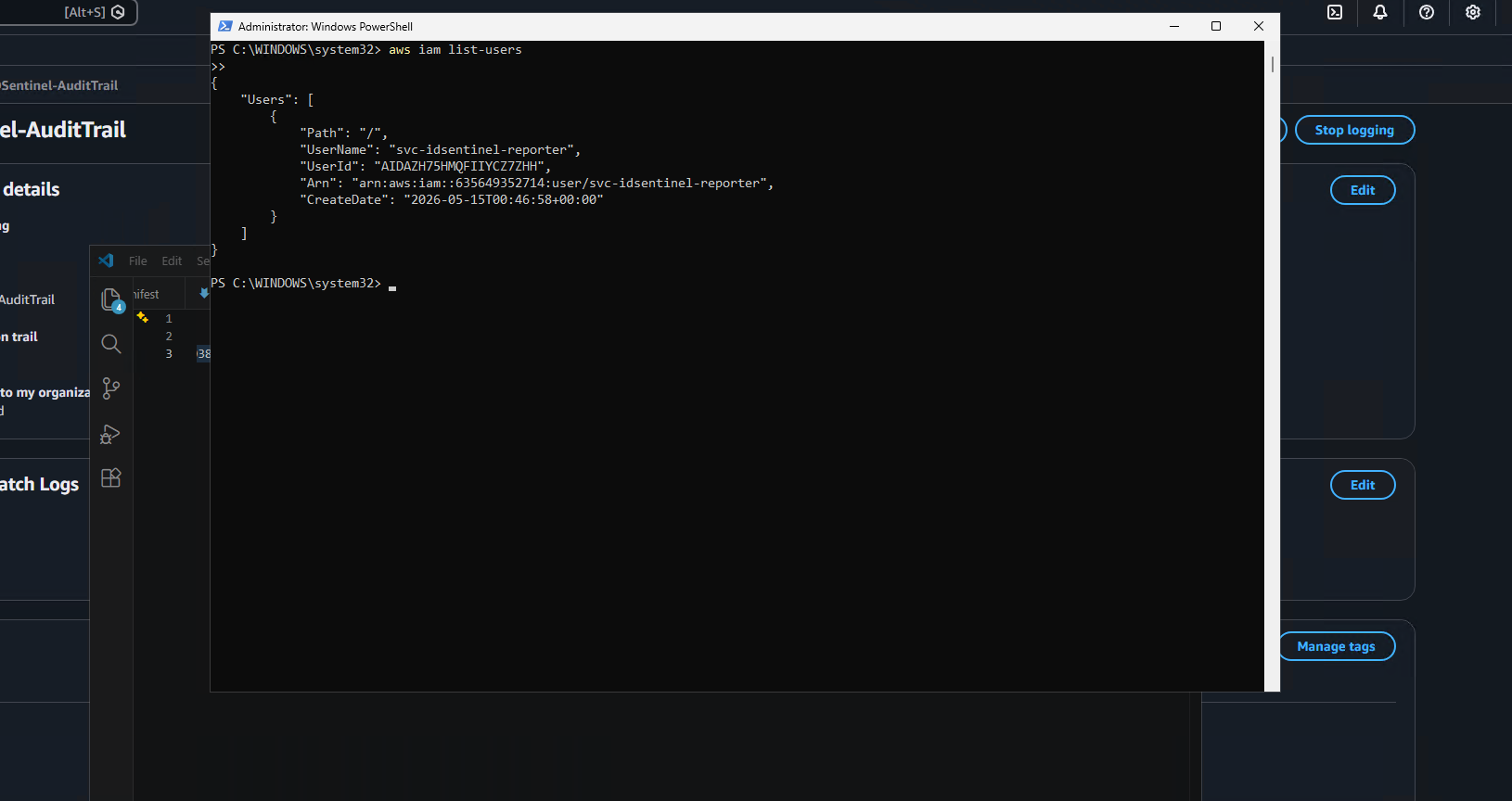Click line number 1 in VS Code editor
Screen dimensions: 1512x801
click(169, 319)
